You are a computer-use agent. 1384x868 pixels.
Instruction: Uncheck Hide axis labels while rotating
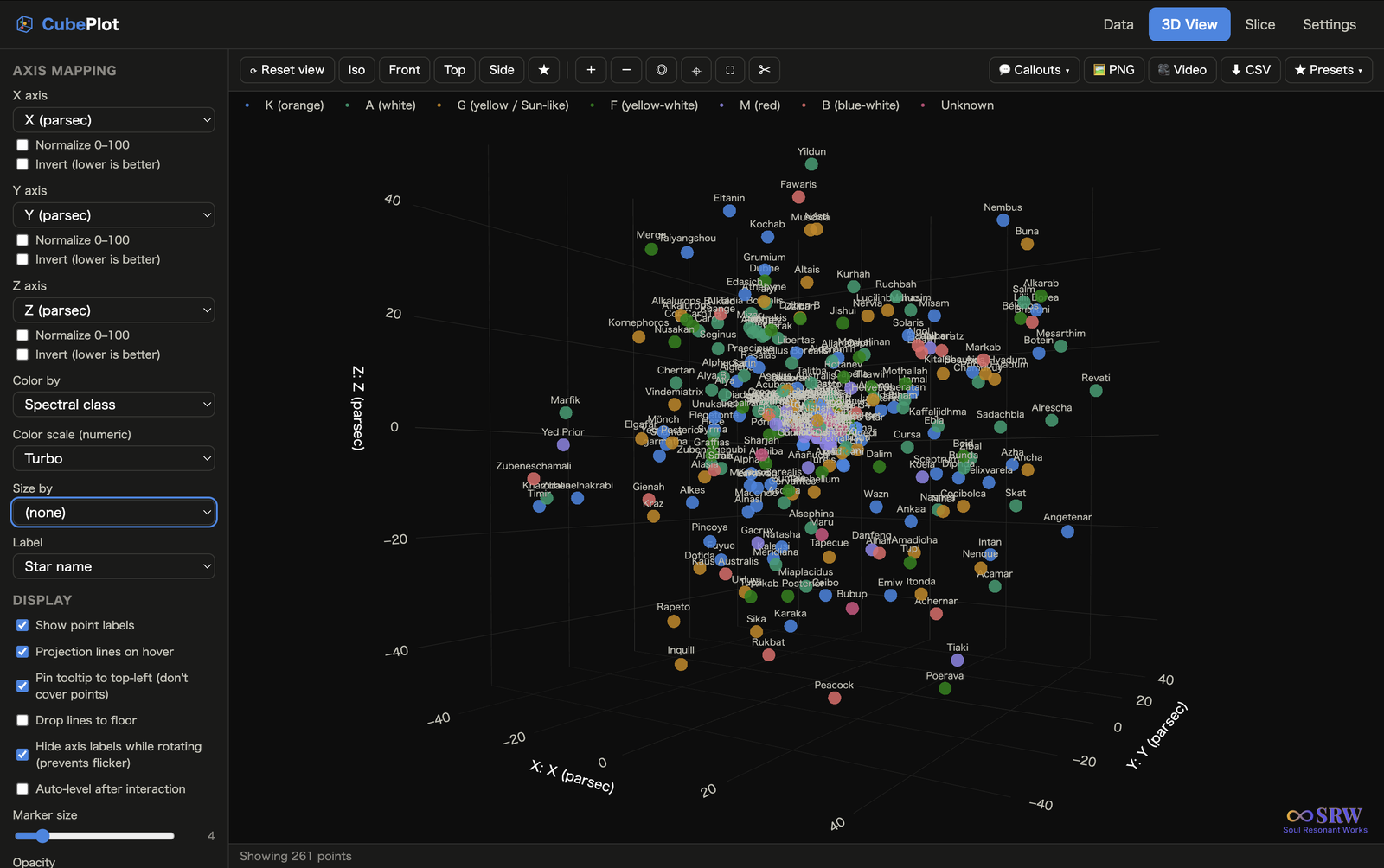point(22,754)
